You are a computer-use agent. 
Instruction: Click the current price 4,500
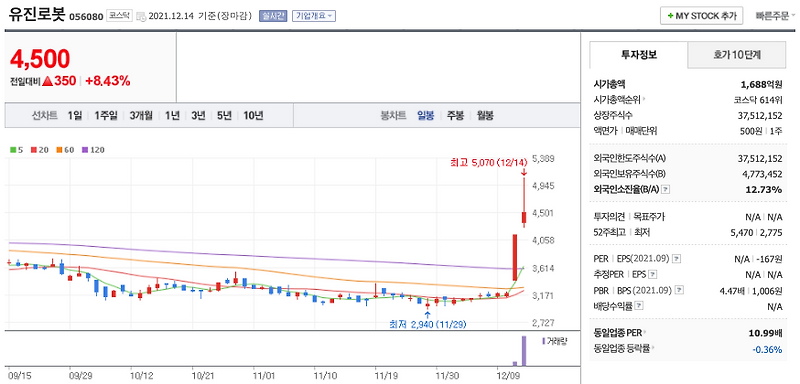point(40,60)
